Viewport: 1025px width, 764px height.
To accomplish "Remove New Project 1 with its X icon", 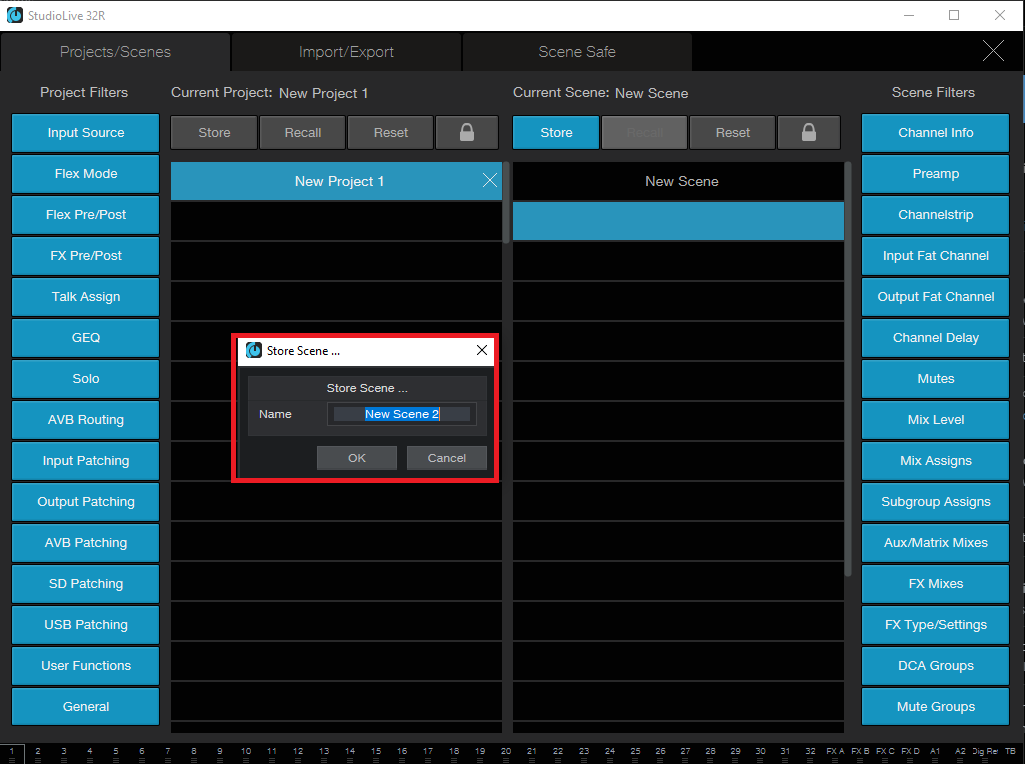I will (490, 180).
